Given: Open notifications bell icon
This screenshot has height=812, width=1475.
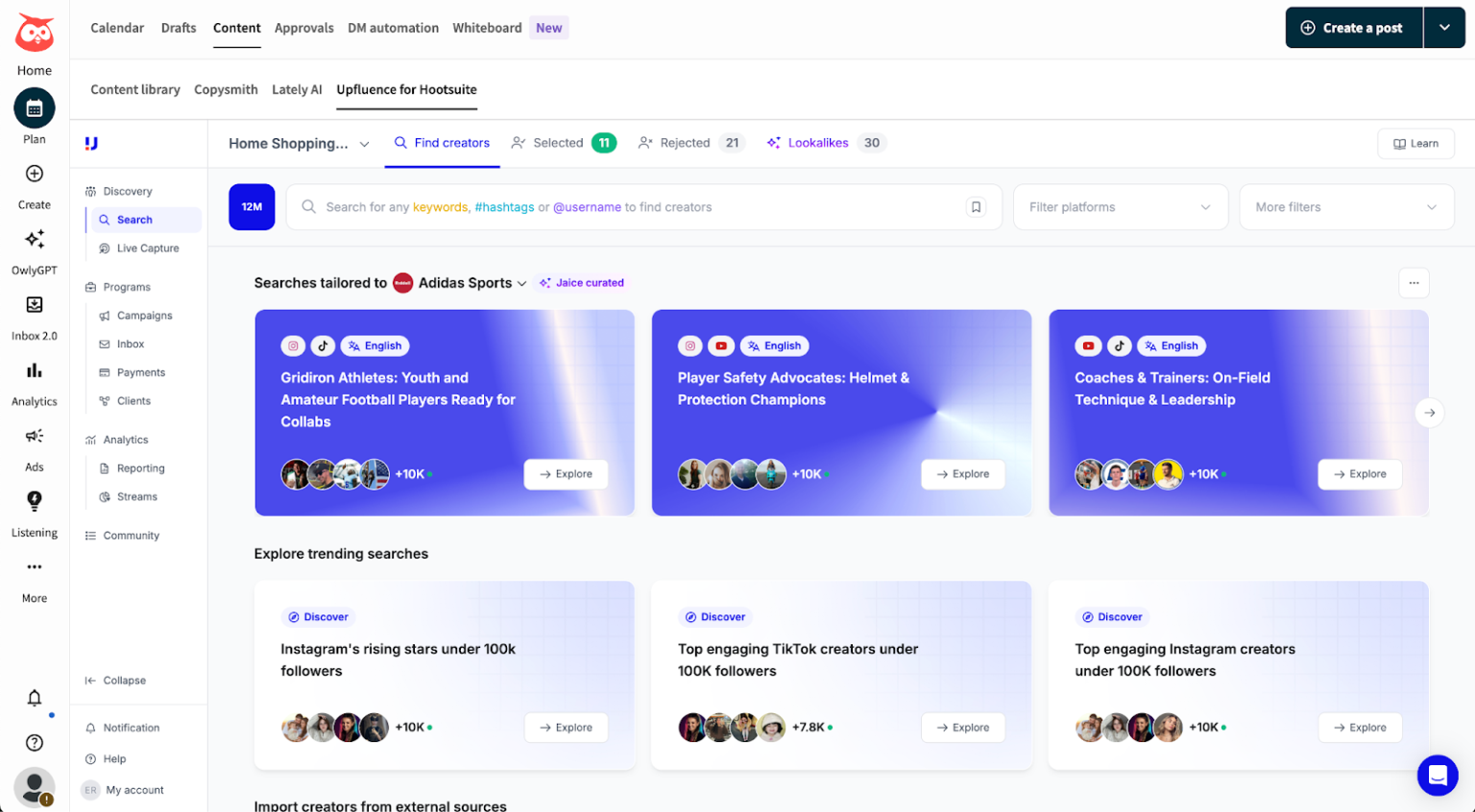Looking at the screenshot, I should [x=35, y=699].
